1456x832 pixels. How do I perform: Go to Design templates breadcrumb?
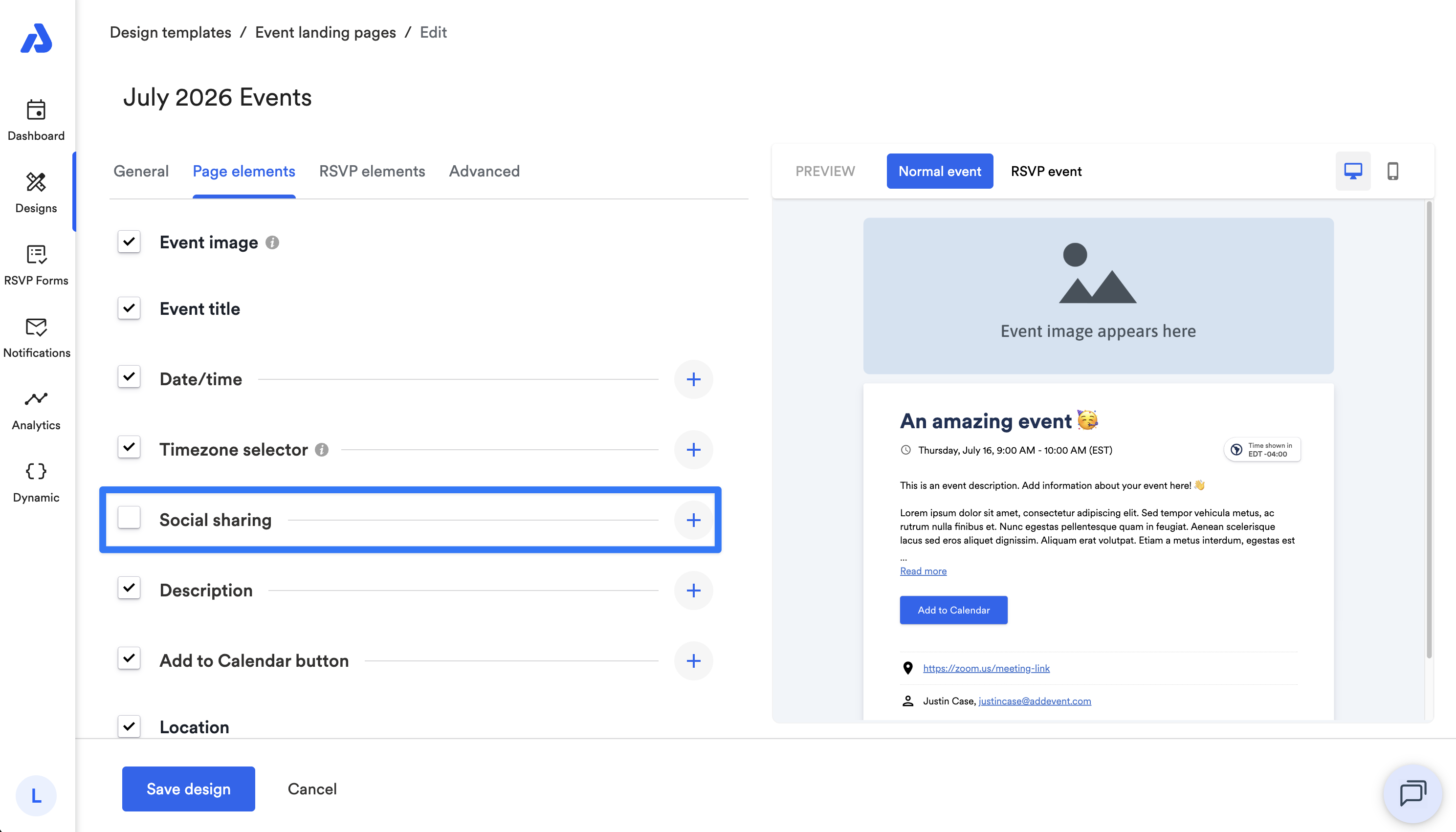(170, 32)
